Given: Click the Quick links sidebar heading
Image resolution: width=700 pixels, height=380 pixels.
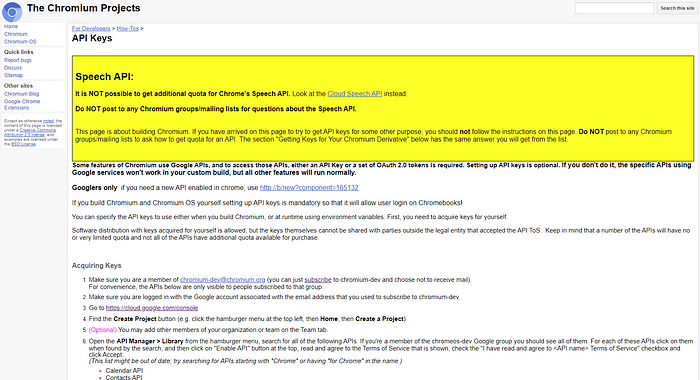Looking at the screenshot, I should click(x=19, y=52).
